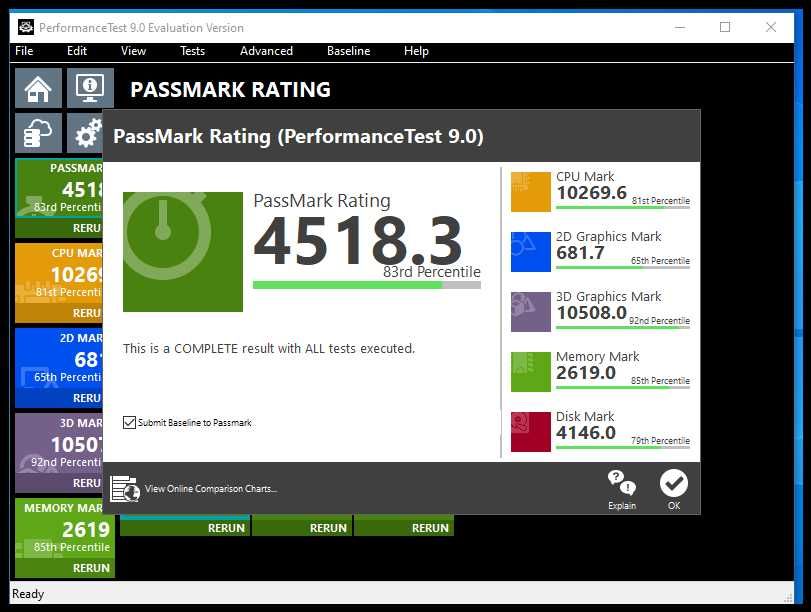Rerun the CPU Mark tile test

click(59, 313)
